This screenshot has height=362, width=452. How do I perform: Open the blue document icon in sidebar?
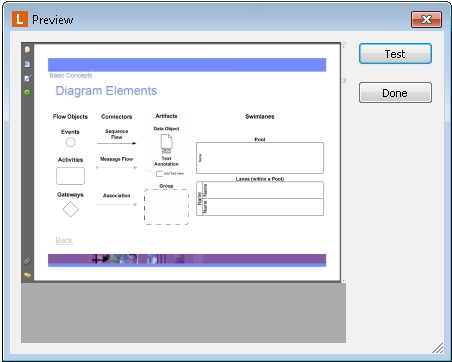pos(27,64)
